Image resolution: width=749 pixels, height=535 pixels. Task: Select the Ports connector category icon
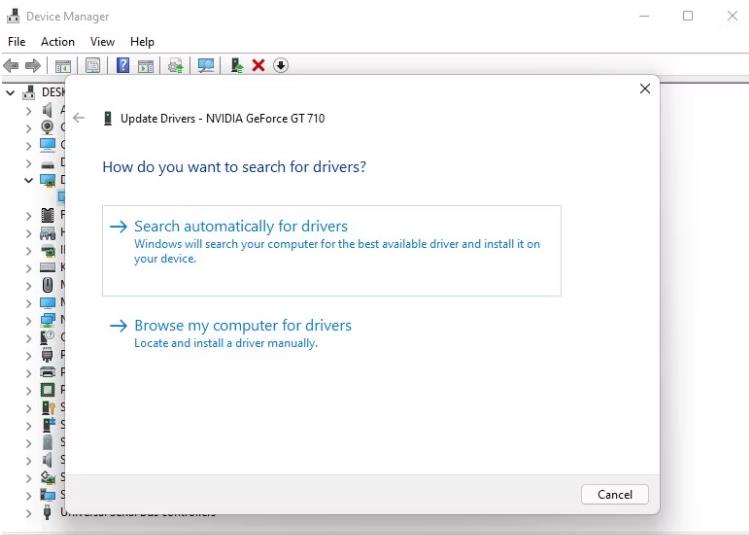[x=47, y=354]
